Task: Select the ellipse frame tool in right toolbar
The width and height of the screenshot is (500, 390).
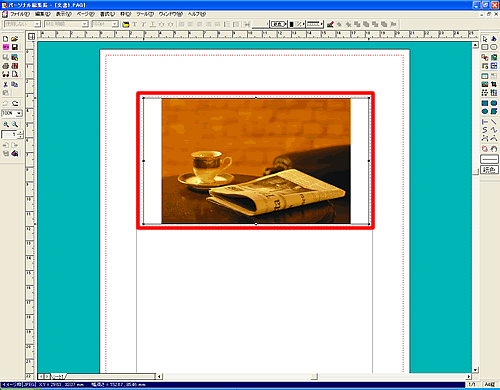Action: point(494,47)
